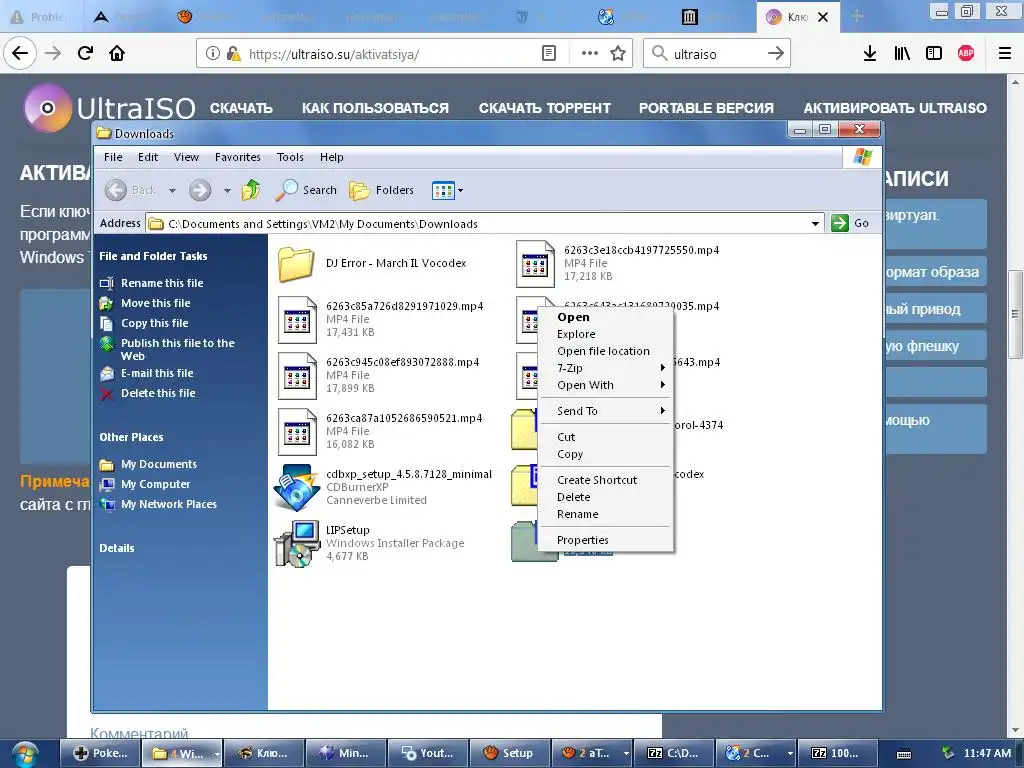Click the ultraiso search box
The height and width of the screenshot is (768, 1024).
[716, 54]
